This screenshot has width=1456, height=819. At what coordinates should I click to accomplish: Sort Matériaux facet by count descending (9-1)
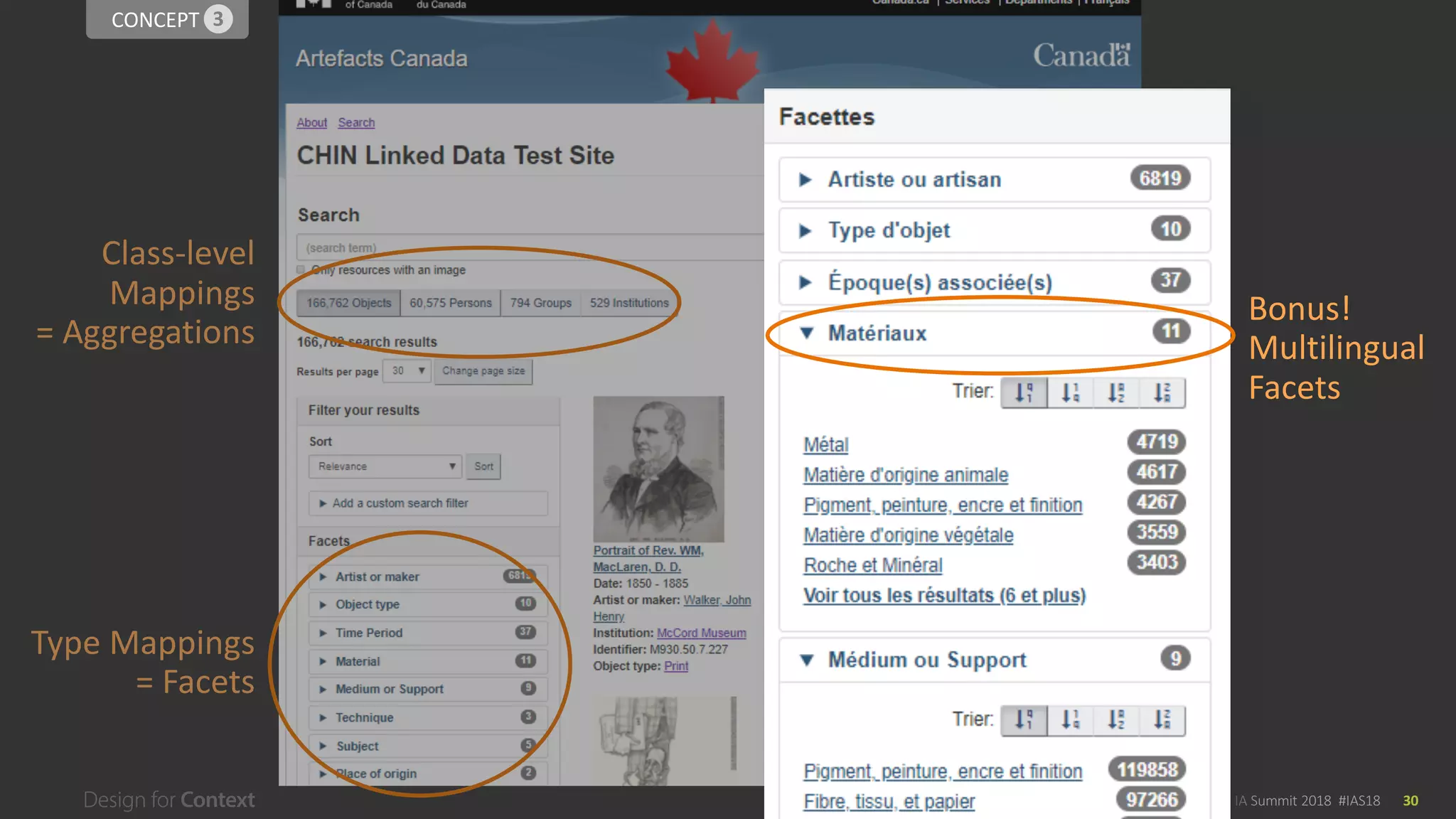point(1024,392)
